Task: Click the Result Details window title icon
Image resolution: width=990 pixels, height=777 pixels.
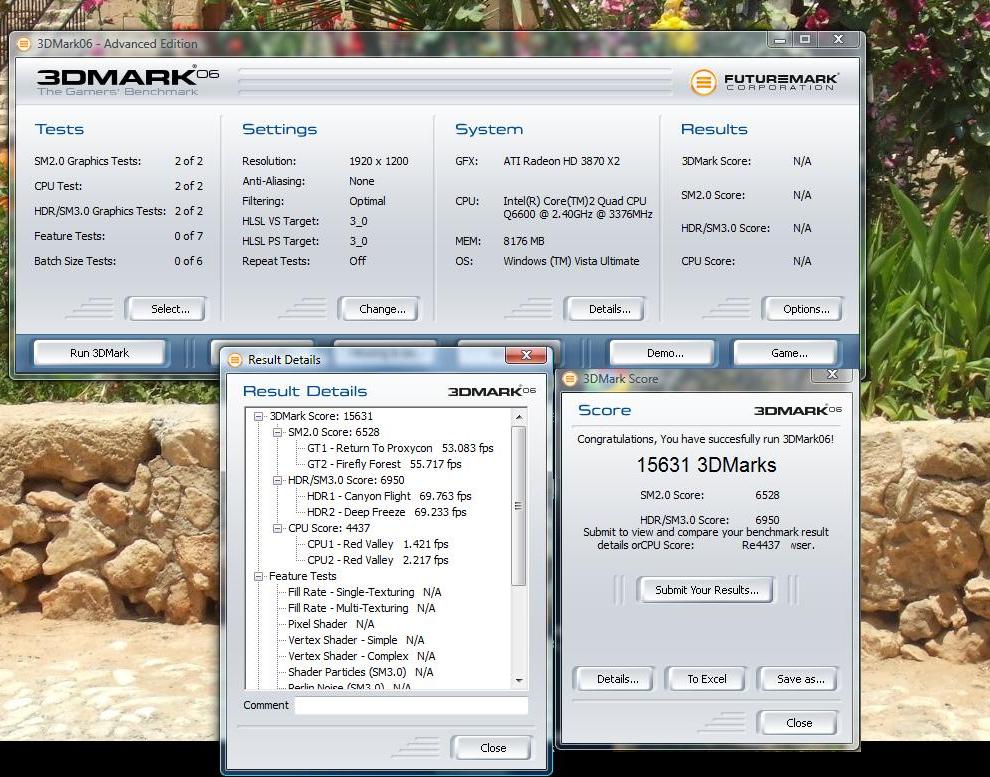Action: [235, 360]
